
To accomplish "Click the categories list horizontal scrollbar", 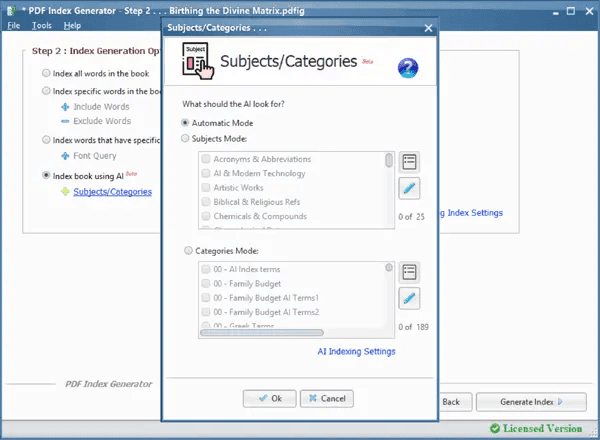I will (262, 332).
